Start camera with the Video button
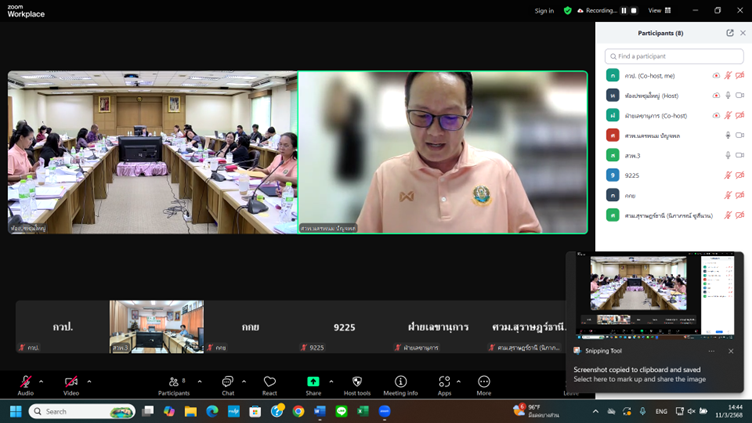The width and height of the screenshot is (752, 423). (x=71, y=385)
